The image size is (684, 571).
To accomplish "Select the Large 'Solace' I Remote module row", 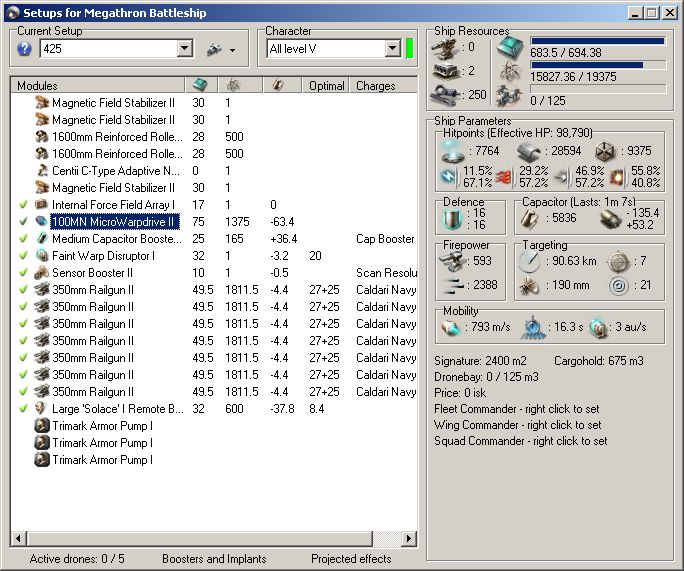I will [117, 409].
